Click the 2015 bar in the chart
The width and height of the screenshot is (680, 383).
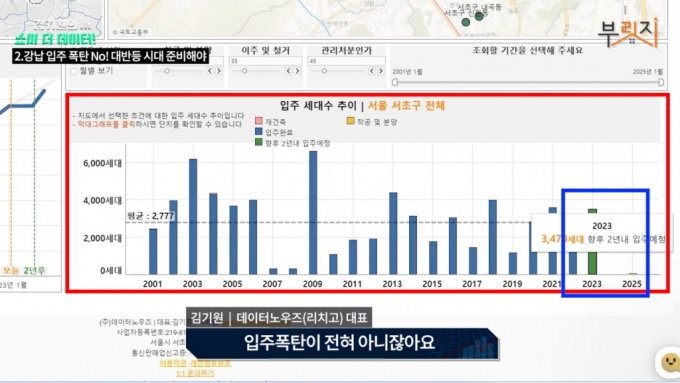(433, 258)
